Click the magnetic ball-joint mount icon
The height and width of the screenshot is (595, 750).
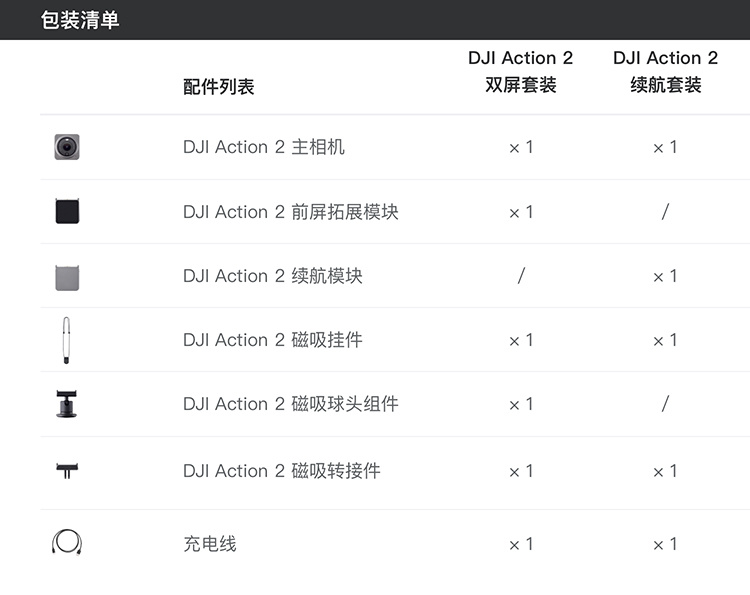click(66, 404)
